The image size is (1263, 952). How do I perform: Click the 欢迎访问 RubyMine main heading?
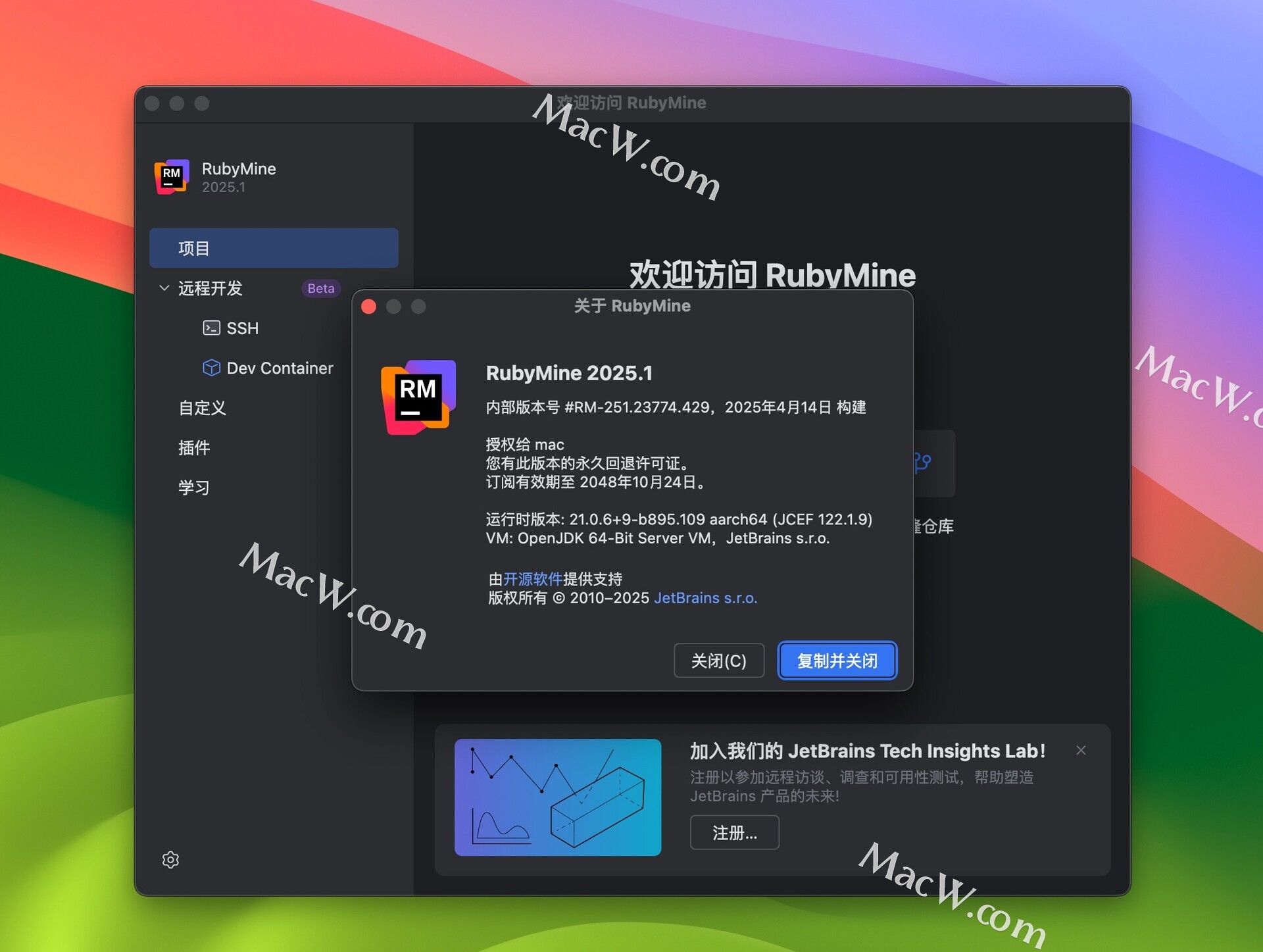pos(772,275)
